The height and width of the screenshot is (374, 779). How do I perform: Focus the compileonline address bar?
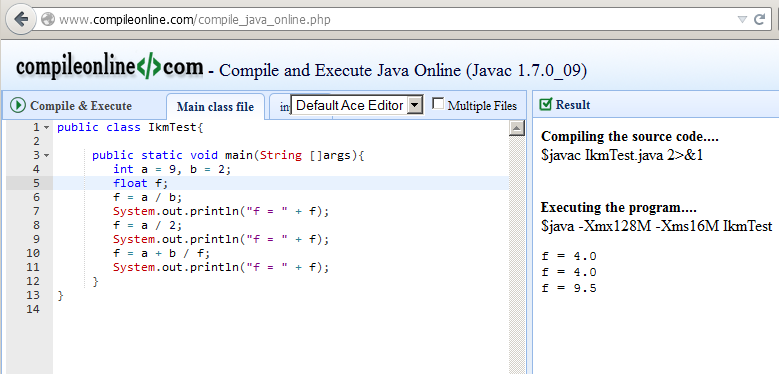coord(388,20)
